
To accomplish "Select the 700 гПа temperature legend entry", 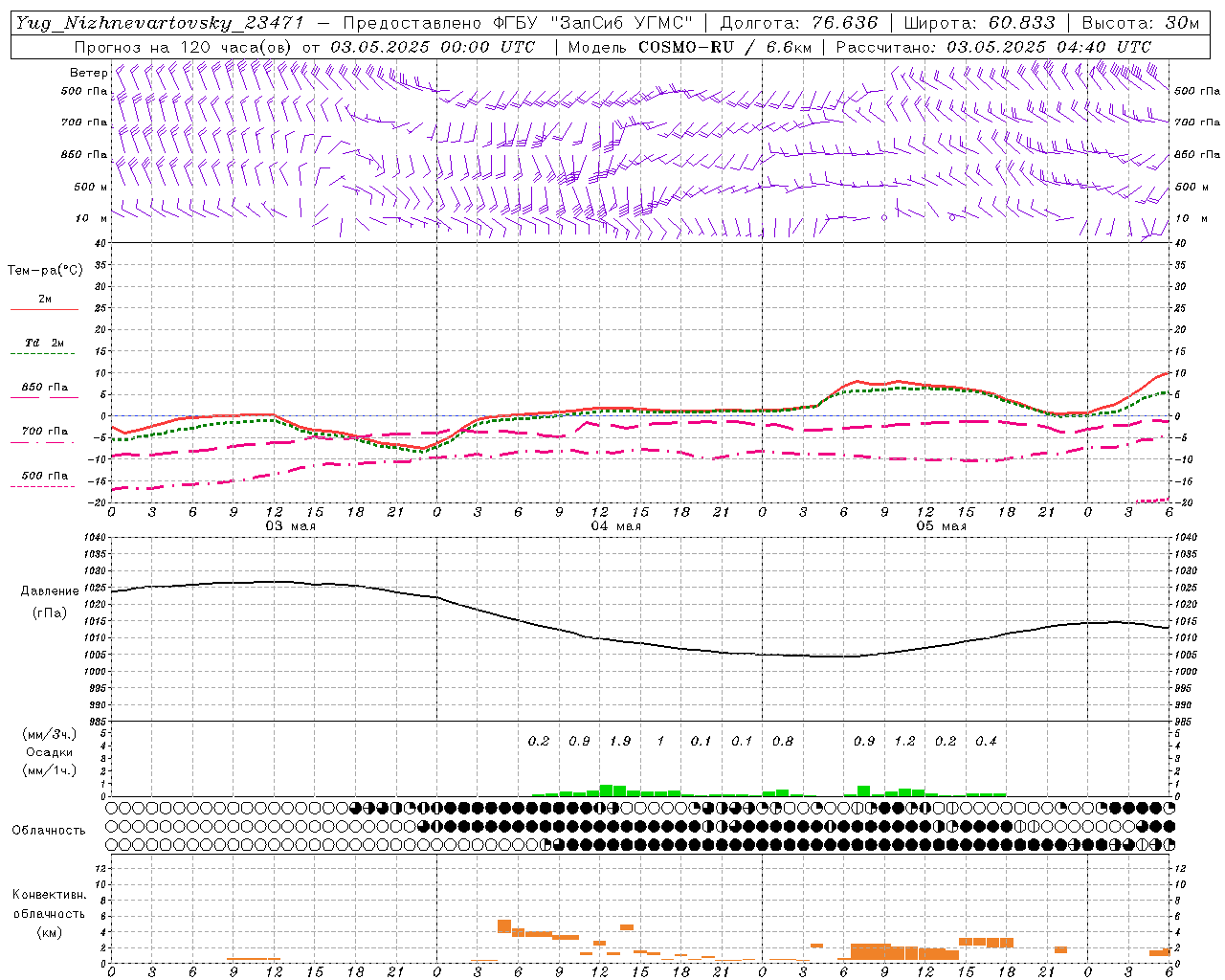I will [x=45, y=432].
